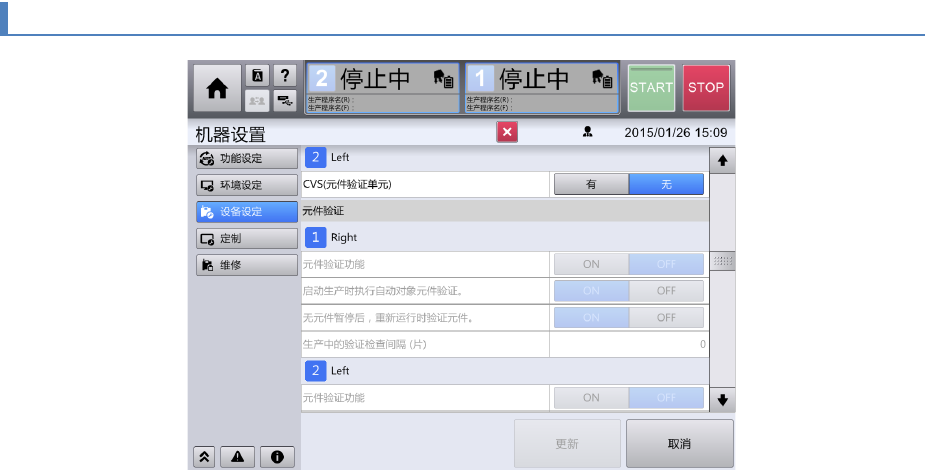Click 取消 to cancel changes
This screenshot has width=925, height=471.
pos(680,444)
